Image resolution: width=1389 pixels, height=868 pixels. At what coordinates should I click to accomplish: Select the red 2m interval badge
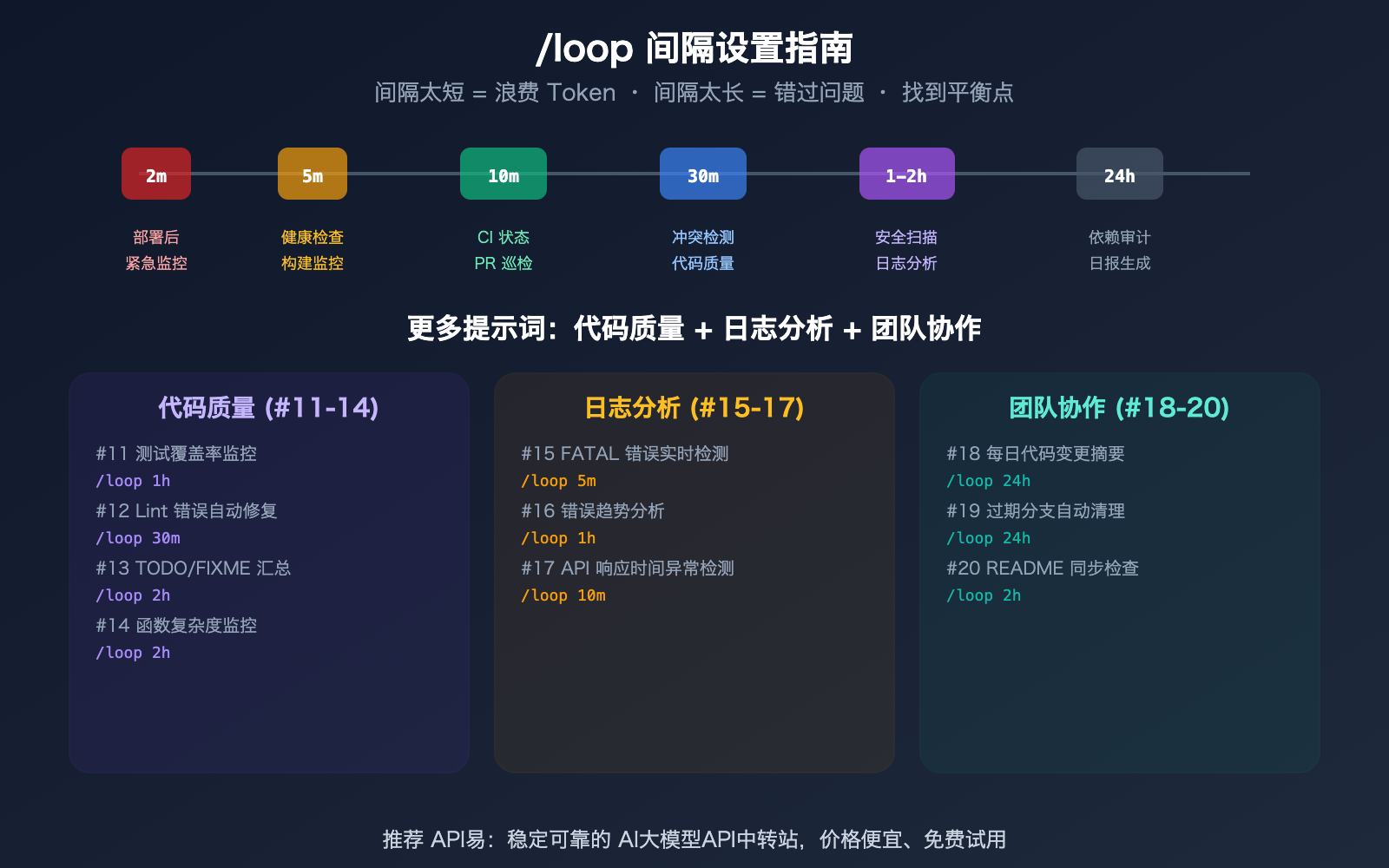tap(156, 174)
